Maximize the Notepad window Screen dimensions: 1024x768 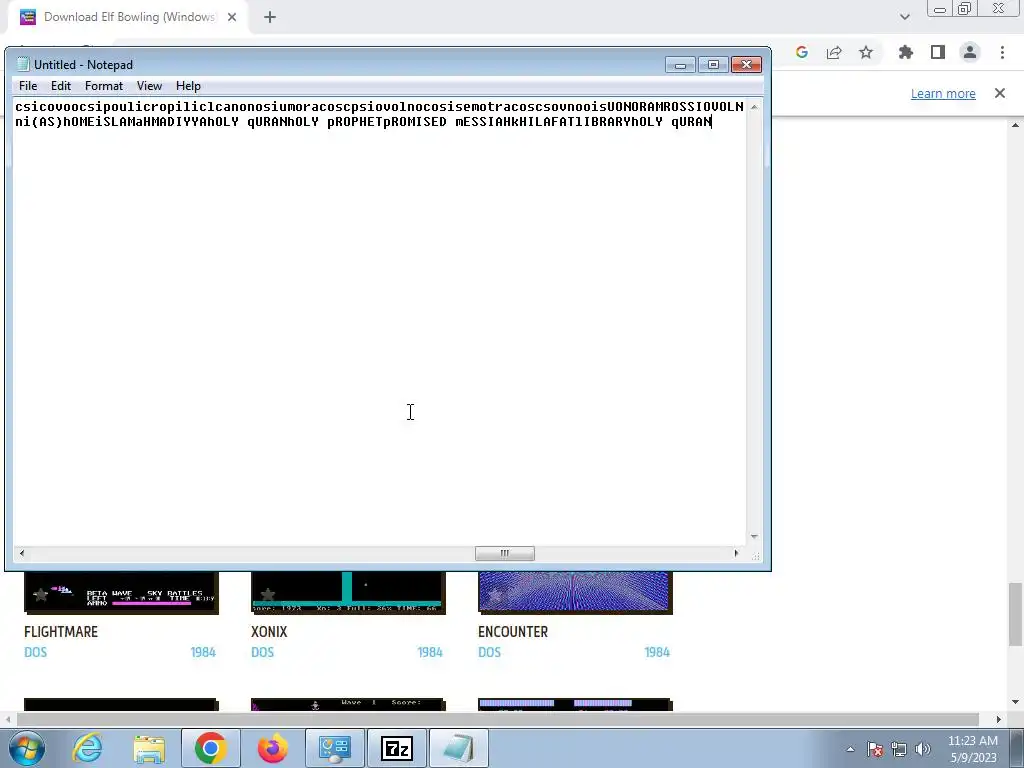[x=713, y=65]
